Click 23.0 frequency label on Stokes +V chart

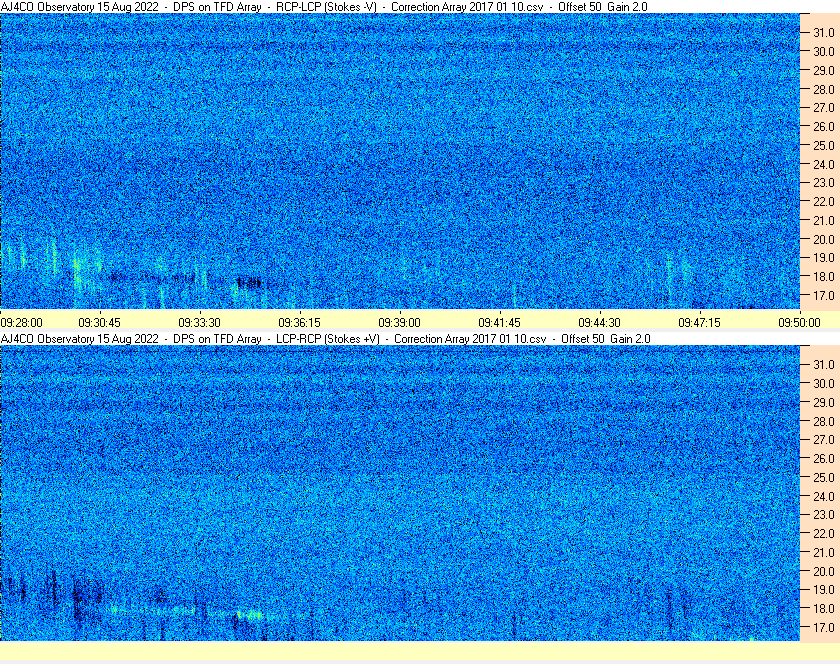824,515
